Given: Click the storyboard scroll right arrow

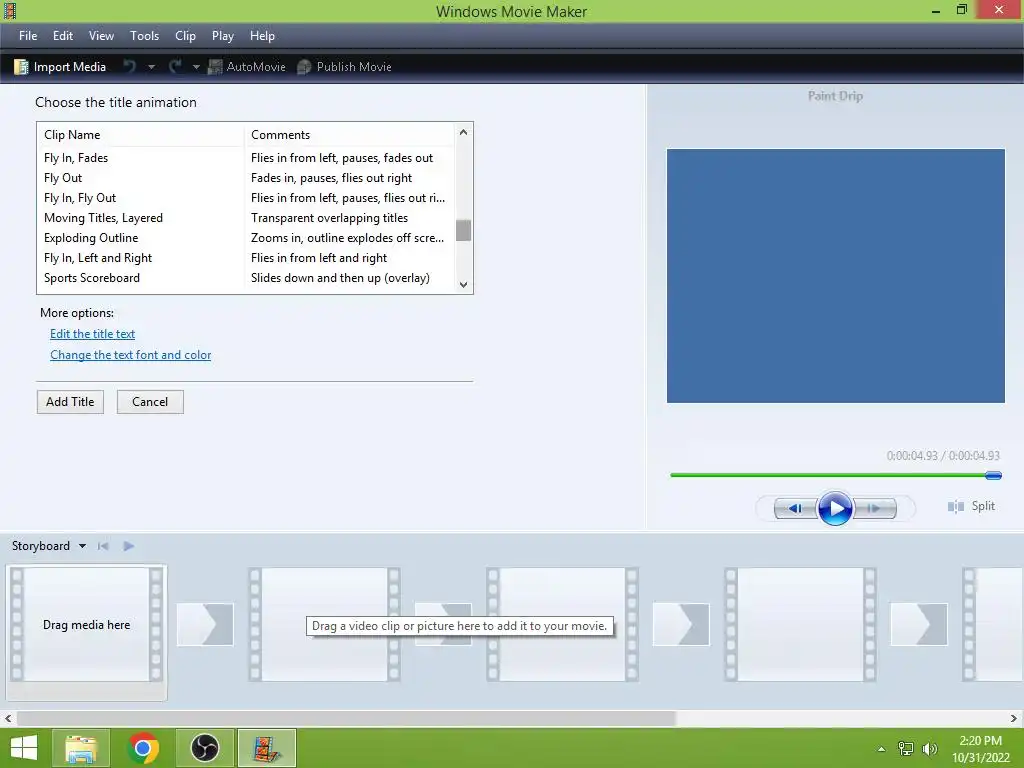Looking at the screenshot, I should (x=1014, y=718).
